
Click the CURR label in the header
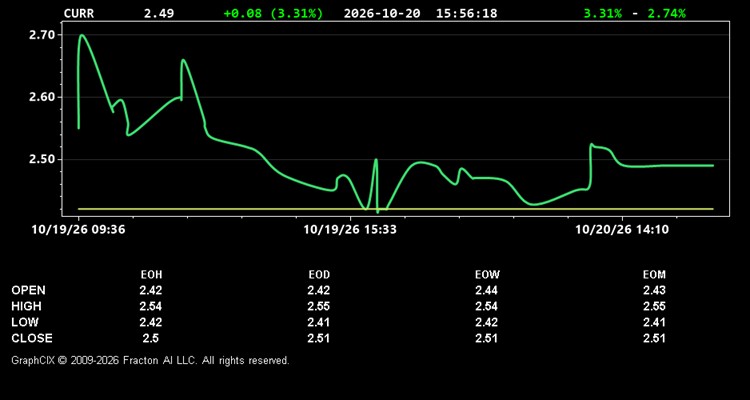79,13
